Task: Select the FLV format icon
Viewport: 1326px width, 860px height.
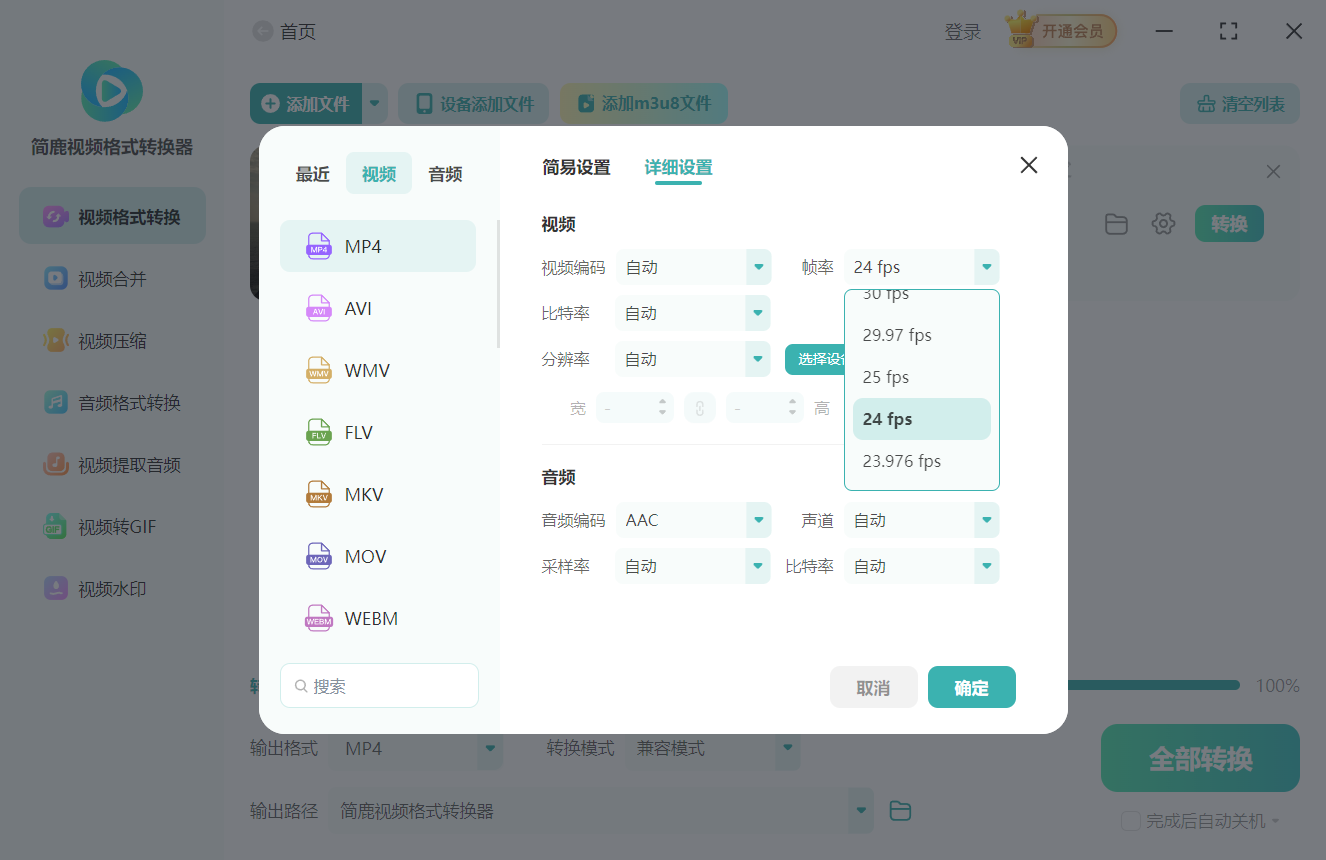Action: click(318, 432)
